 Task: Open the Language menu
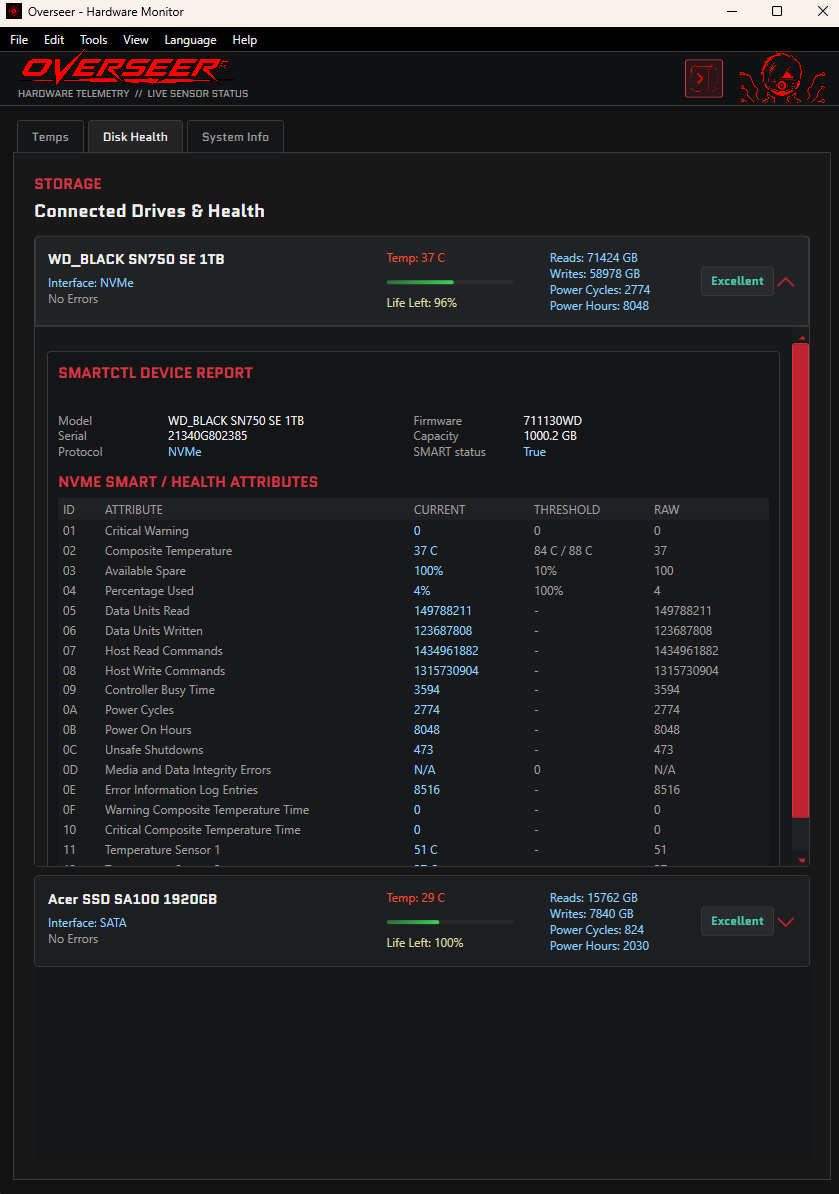[x=190, y=40]
